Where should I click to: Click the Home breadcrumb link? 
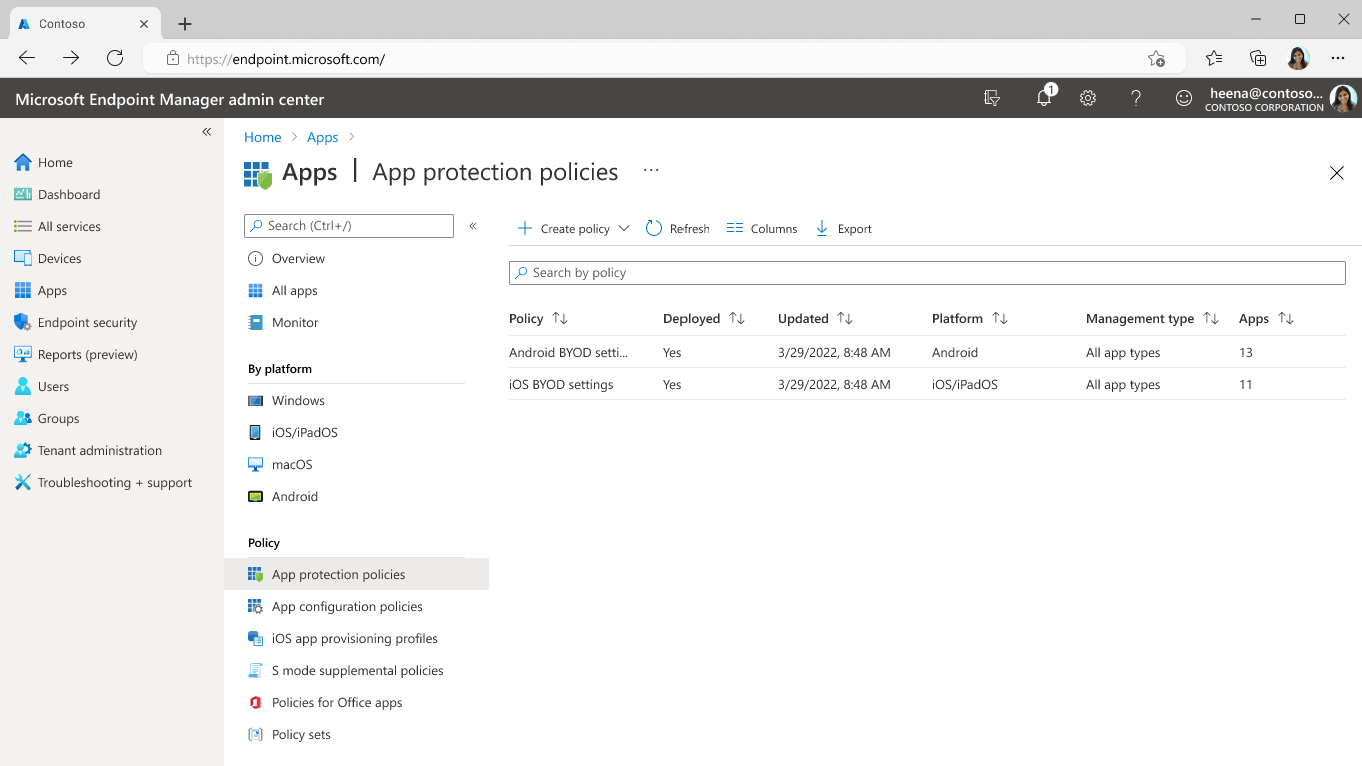tap(262, 137)
